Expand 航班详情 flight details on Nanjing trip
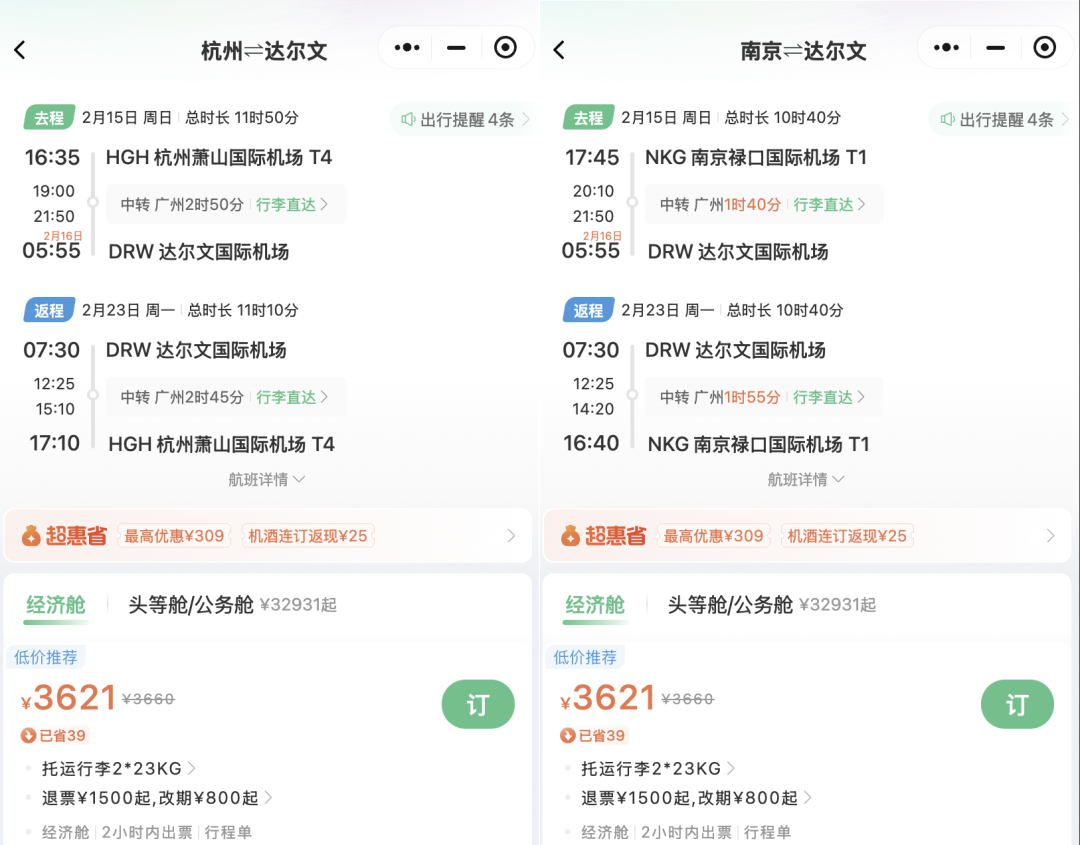The height and width of the screenshot is (845, 1080). pyautogui.click(x=806, y=478)
